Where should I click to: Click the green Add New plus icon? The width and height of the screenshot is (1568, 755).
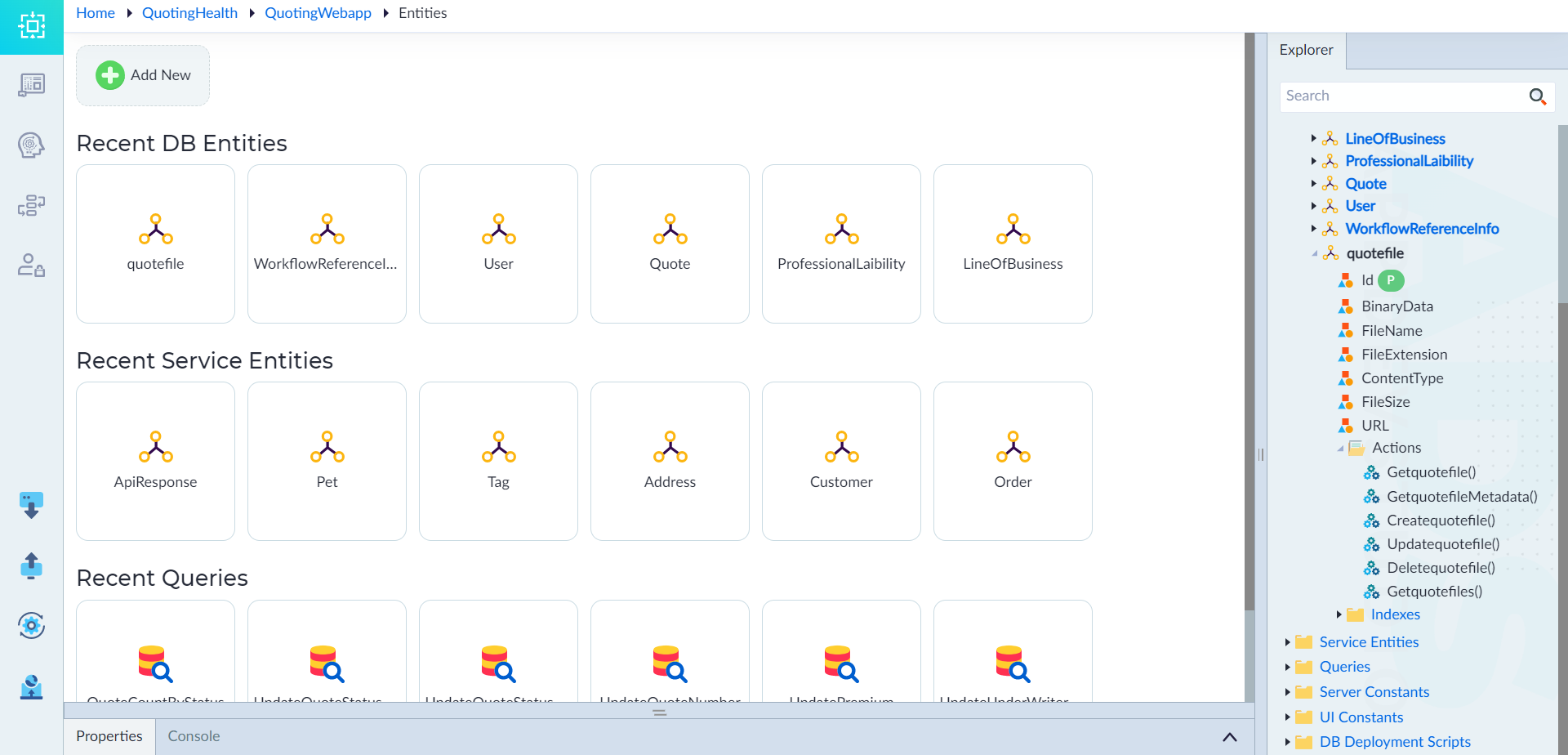point(110,75)
